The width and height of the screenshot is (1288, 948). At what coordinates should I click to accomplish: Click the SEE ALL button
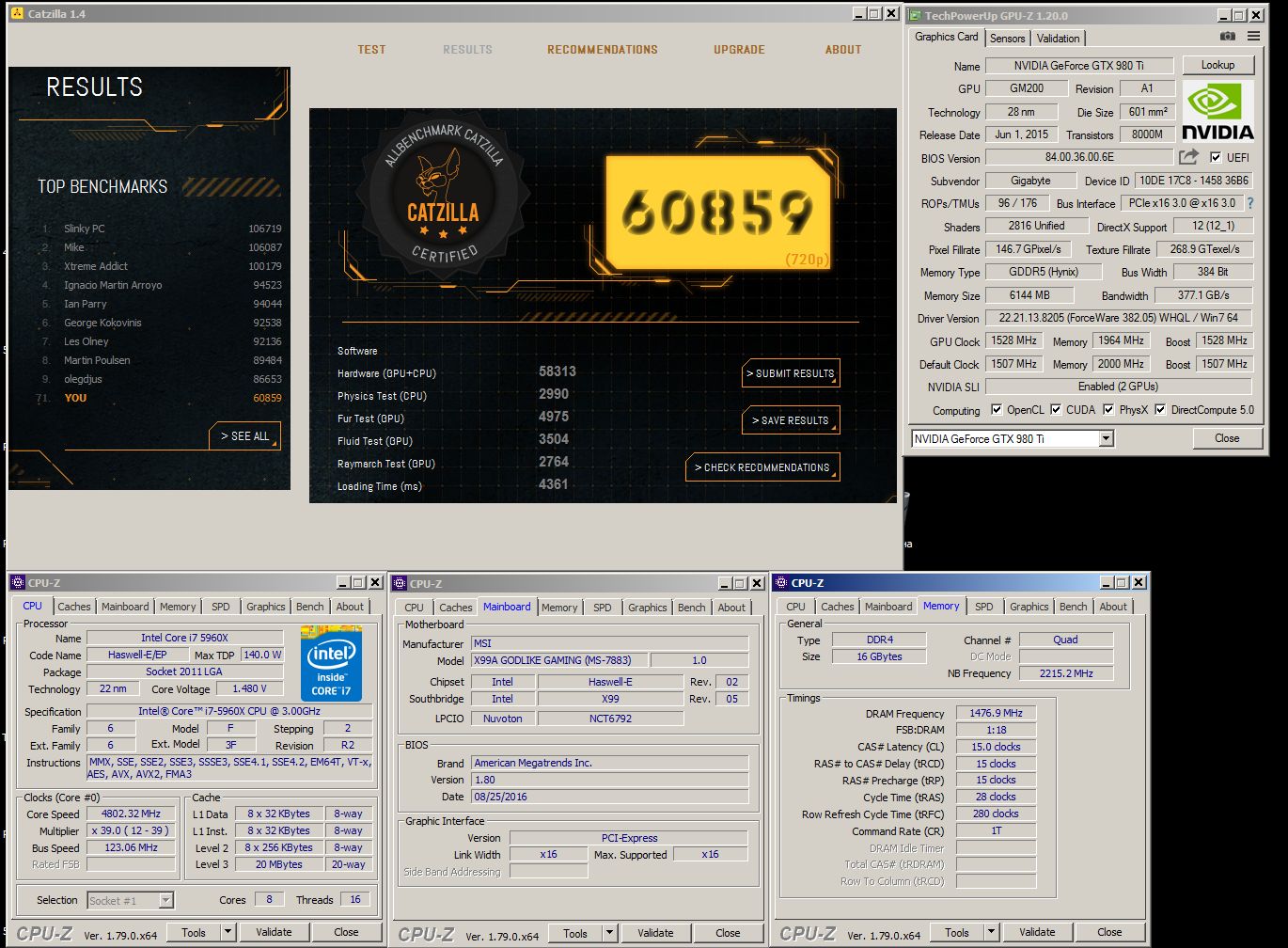click(x=244, y=436)
